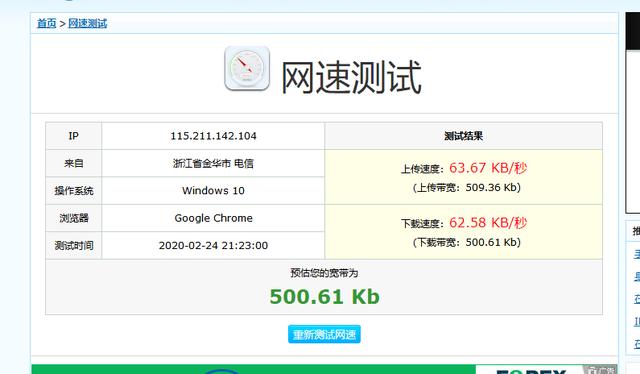Click the upload speed 63.67 KB/秒
Viewport: 640px width, 374px height.
click(488, 168)
